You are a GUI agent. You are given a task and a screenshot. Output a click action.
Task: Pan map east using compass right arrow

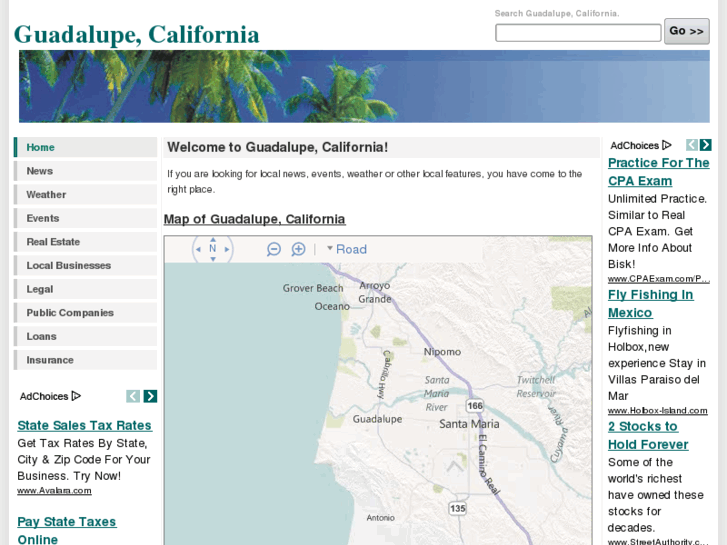(x=227, y=249)
